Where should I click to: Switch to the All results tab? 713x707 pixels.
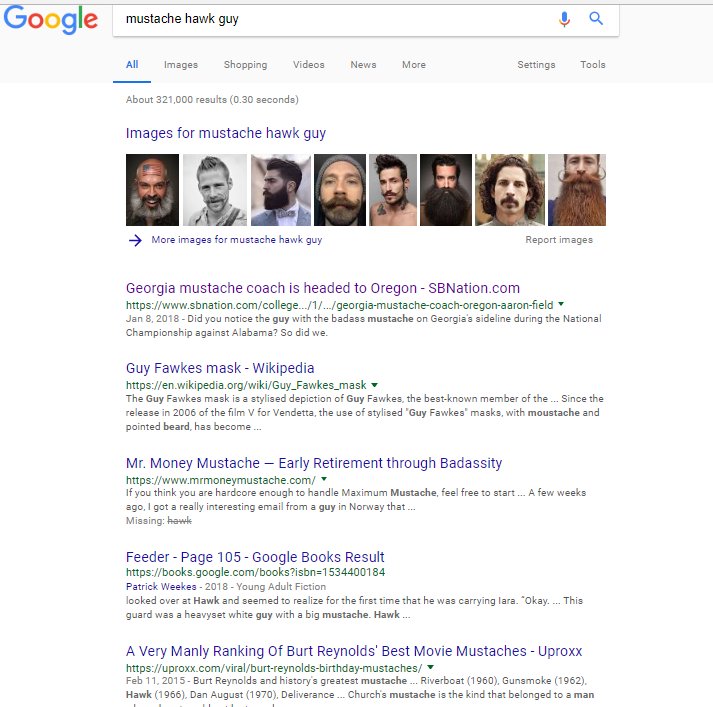point(132,65)
